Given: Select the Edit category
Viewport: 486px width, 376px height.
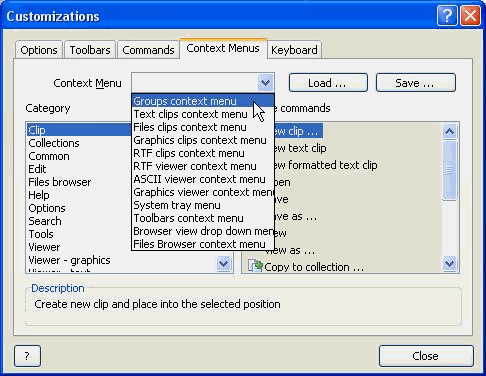Looking at the screenshot, I should [x=79, y=169].
